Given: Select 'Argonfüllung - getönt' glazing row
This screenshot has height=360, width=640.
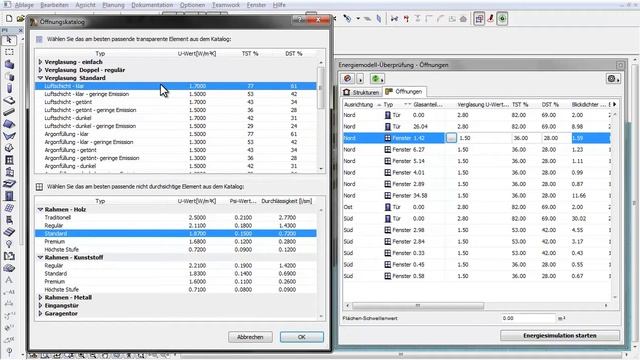Looking at the screenshot, I should [176, 150].
